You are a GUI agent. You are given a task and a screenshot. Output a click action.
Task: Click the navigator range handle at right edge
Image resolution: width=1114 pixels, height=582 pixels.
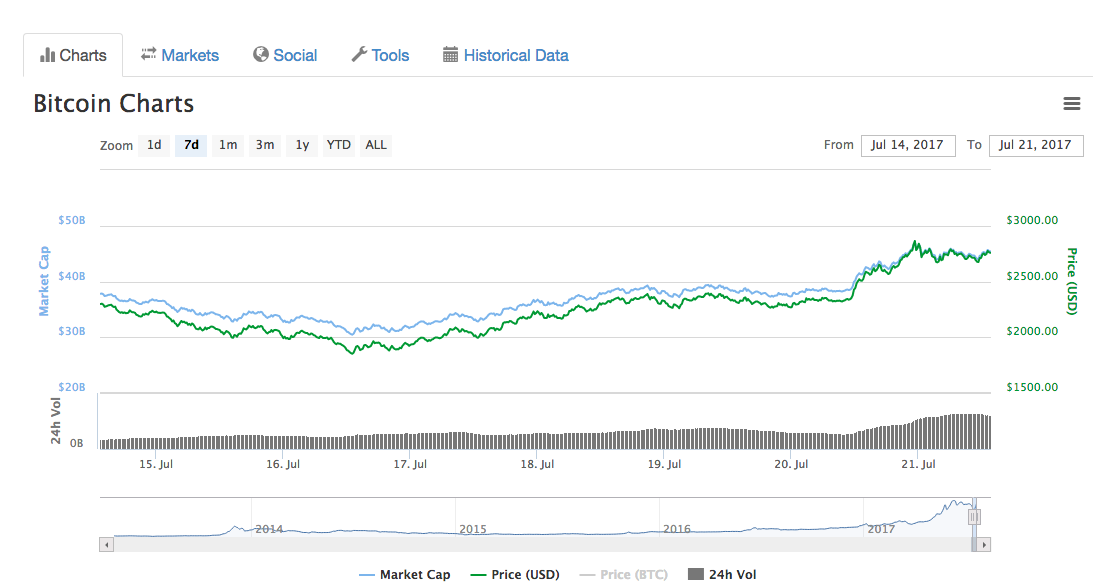(x=974, y=517)
